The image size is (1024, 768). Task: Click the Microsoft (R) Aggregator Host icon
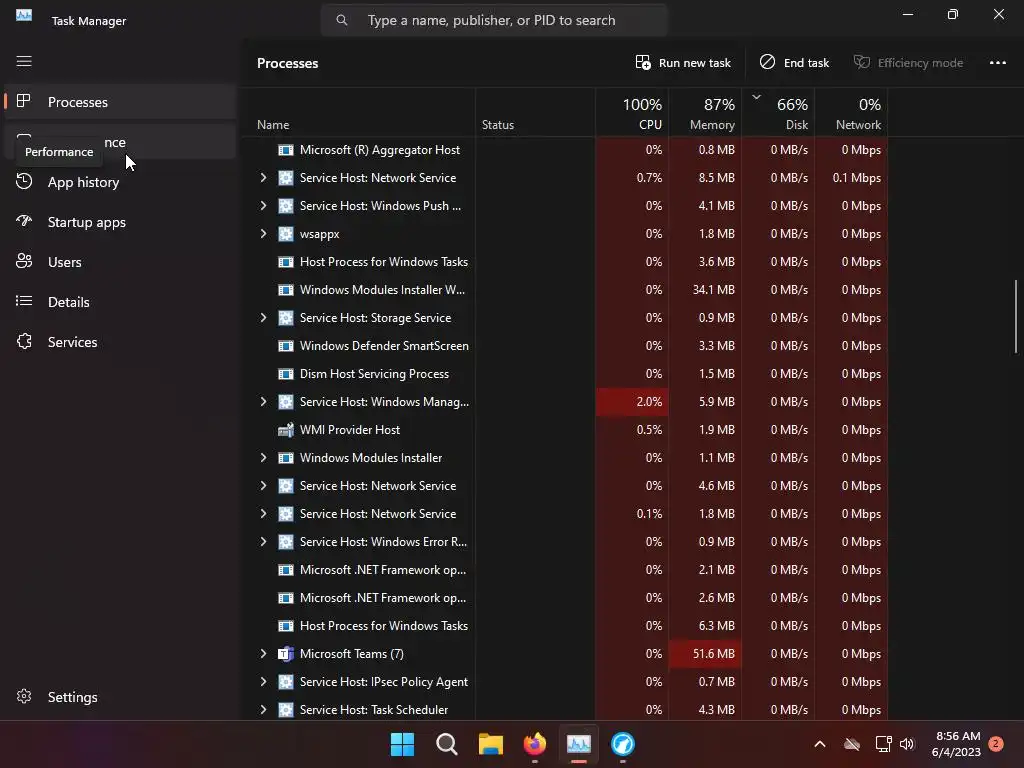pos(285,150)
